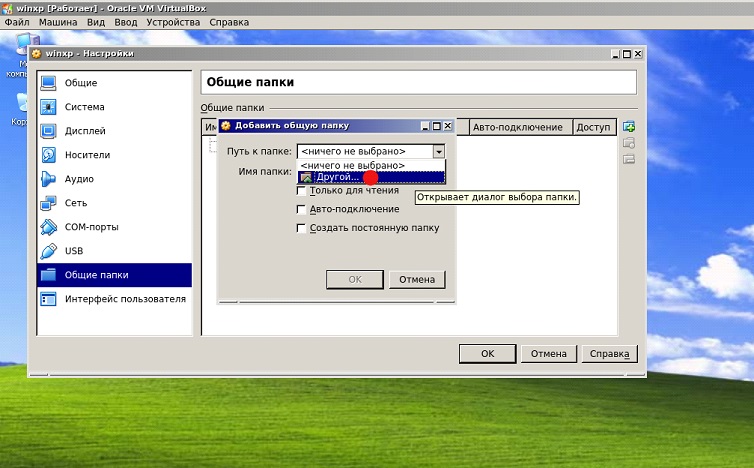Click the add shared folder icon
Image resolution: width=754 pixels, height=468 pixels.
coord(629,127)
